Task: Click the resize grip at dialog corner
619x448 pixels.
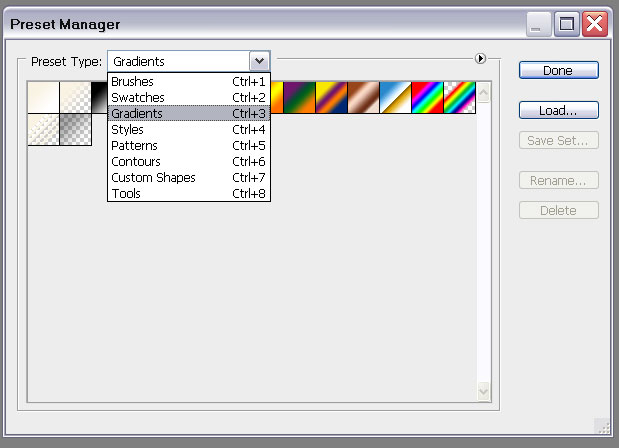Action: (602, 427)
